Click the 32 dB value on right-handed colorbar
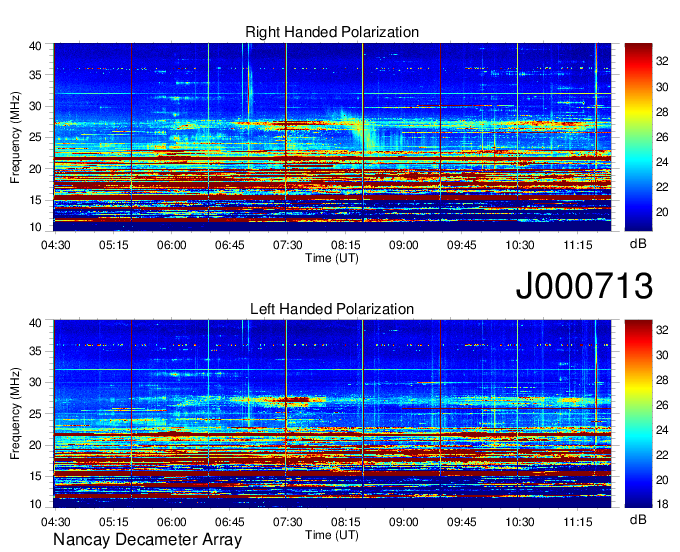Viewport: 680px width, 552px height. point(662,62)
